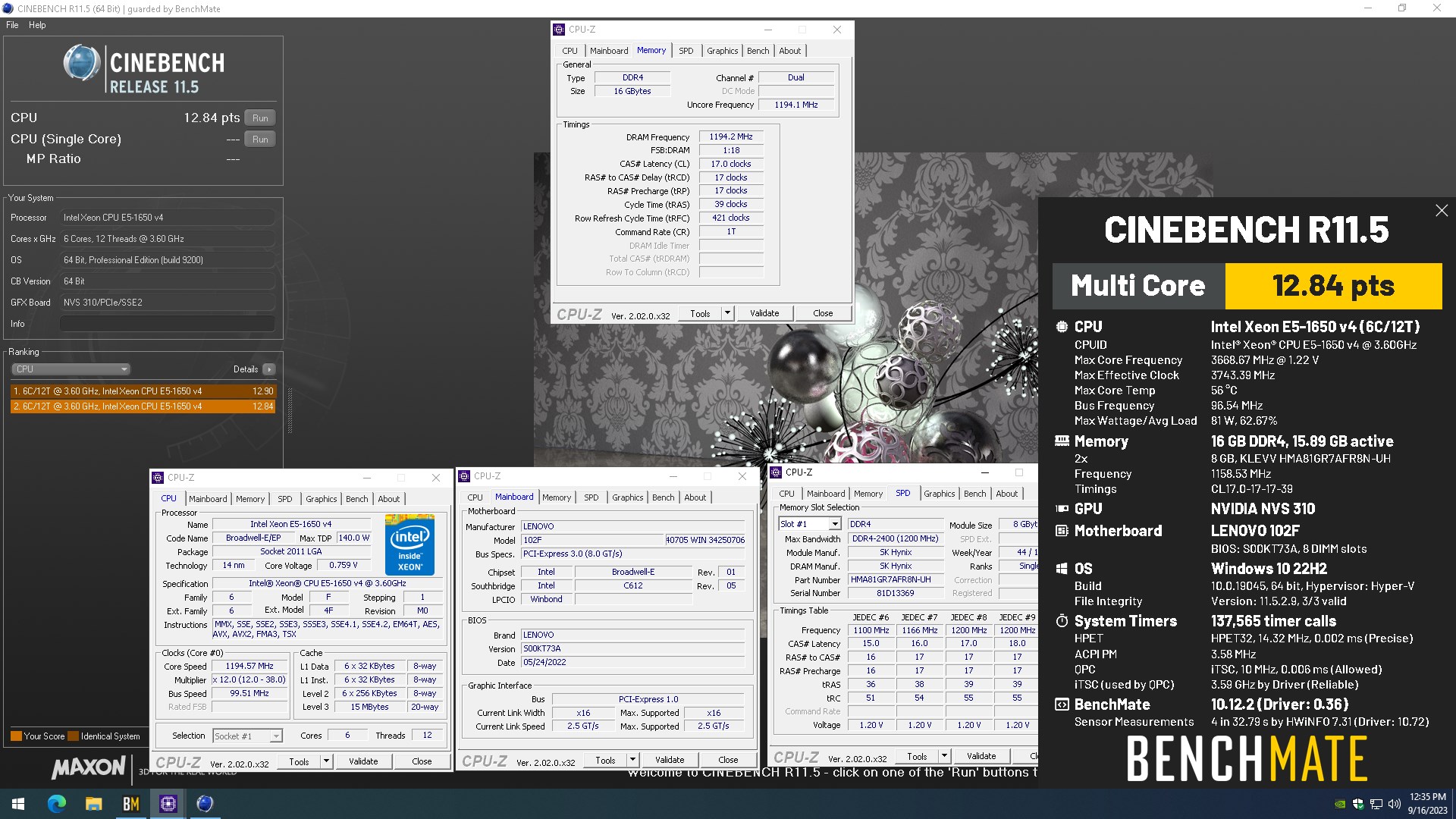
Task: Switch to SPD tab in Memory window
Action: [x=686, y=51]
